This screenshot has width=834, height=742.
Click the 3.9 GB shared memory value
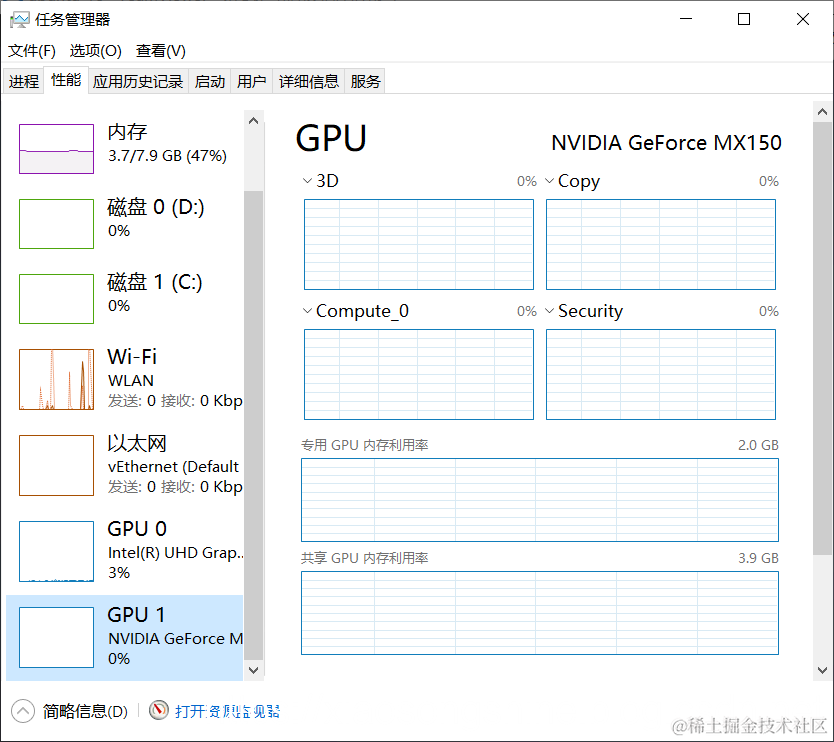click(758, 558)
